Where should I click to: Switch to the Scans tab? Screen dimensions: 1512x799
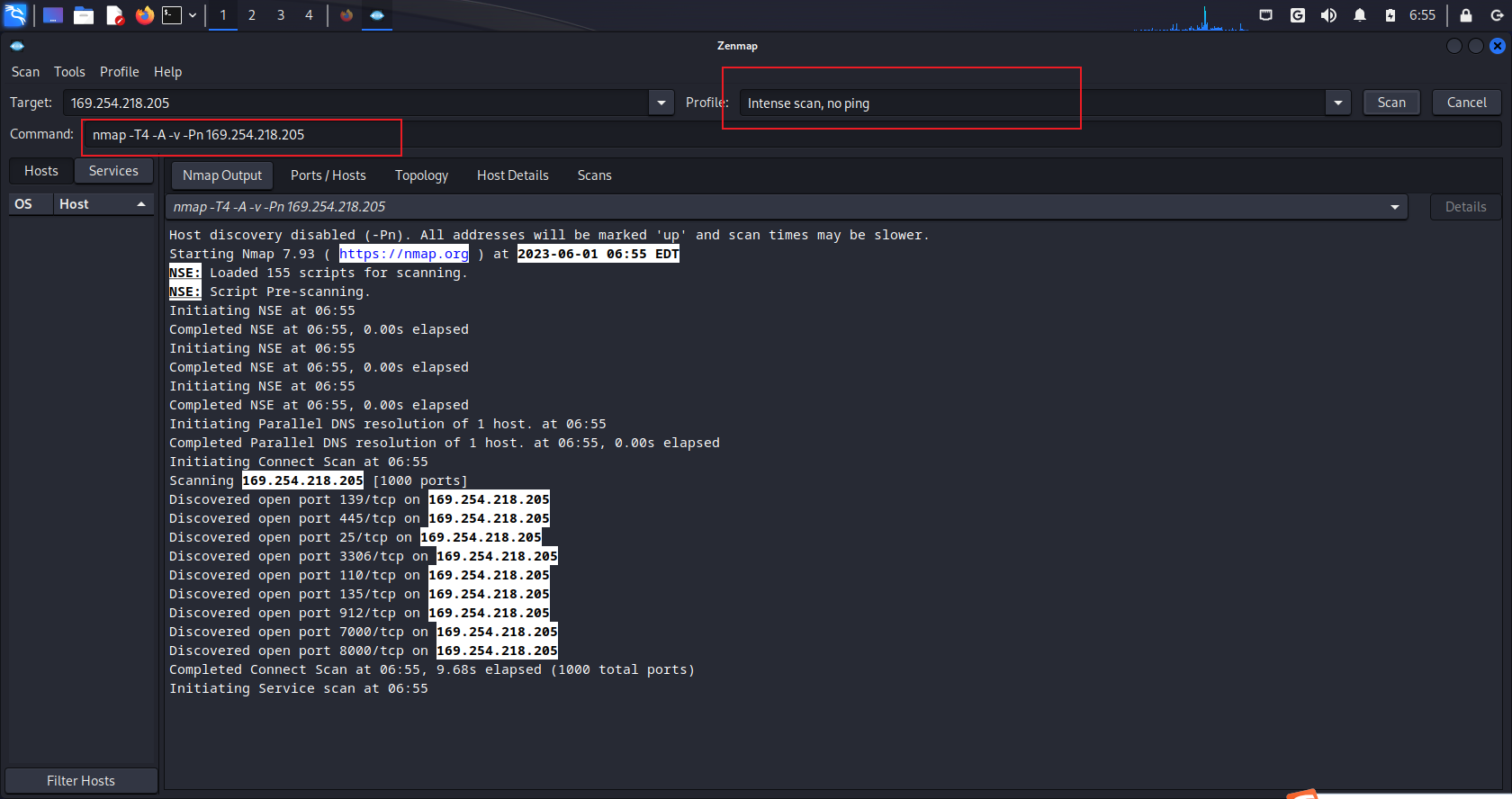coord(594,175)
